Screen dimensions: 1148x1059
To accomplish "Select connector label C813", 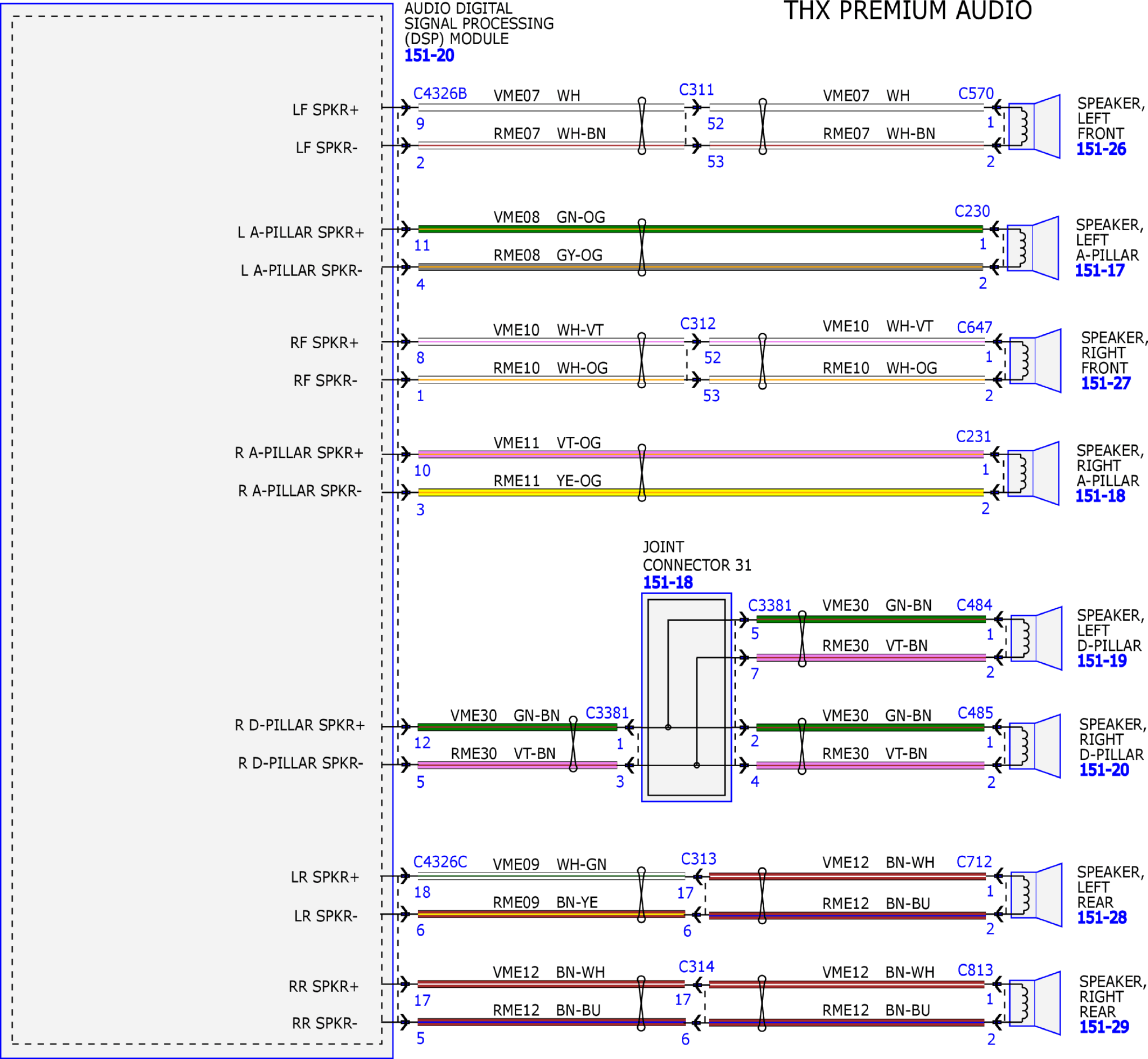I will pos(975,970).
